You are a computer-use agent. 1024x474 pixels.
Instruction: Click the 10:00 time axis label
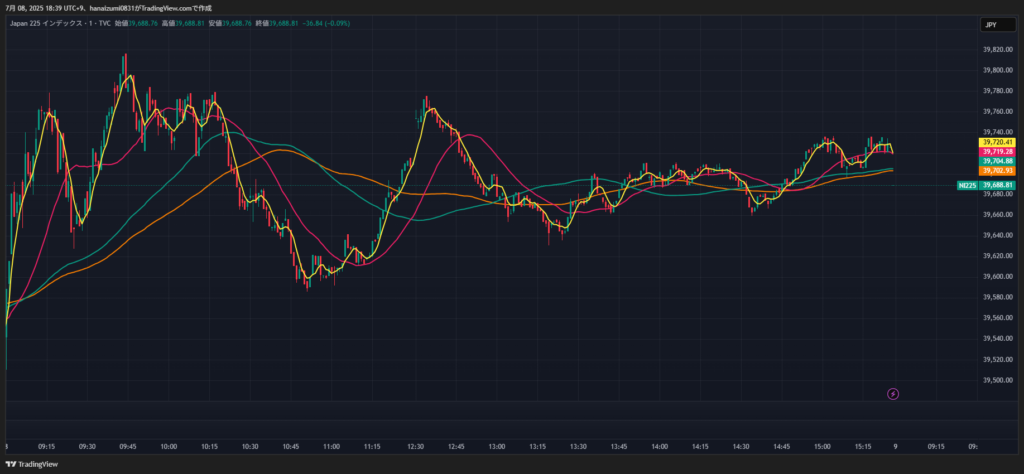[168, 447]
